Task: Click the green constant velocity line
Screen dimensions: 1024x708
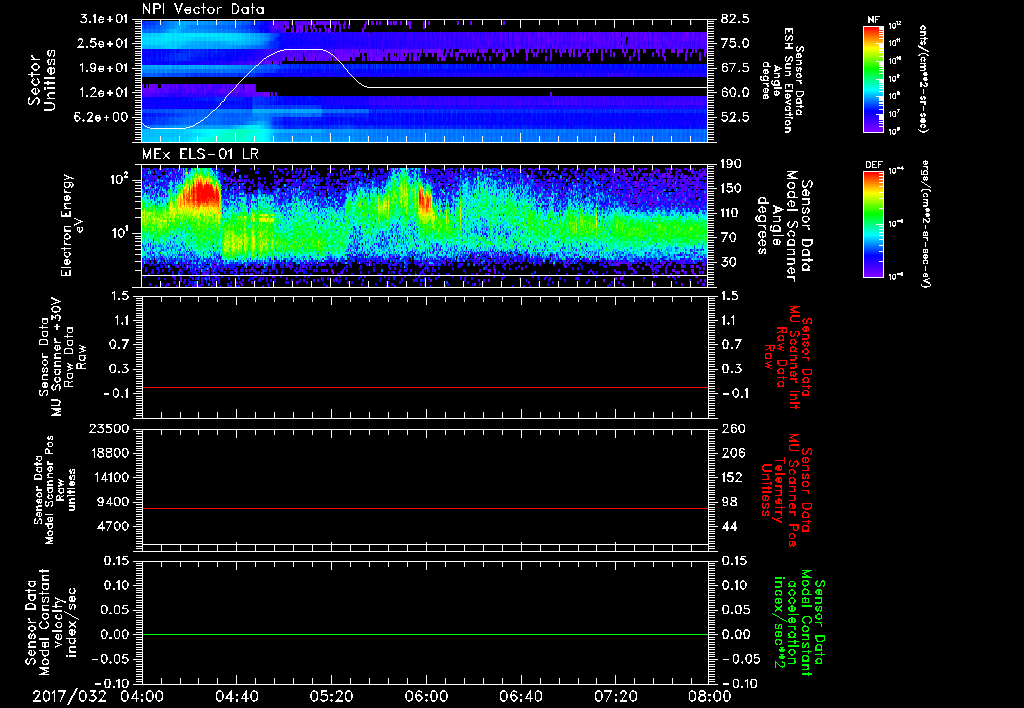Action: [x=425, y=635]
